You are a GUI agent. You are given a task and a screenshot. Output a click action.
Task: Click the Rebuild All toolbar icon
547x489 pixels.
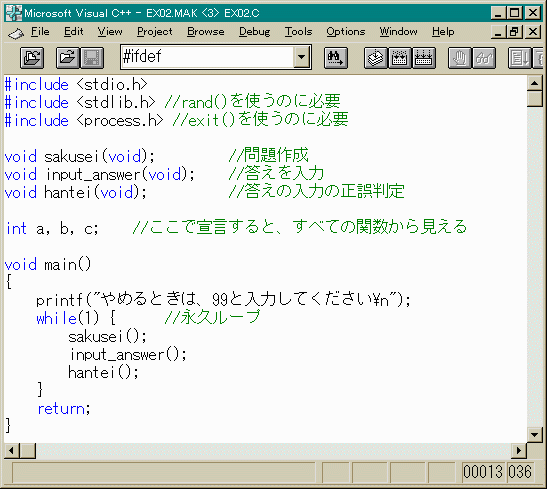[424, 58]
